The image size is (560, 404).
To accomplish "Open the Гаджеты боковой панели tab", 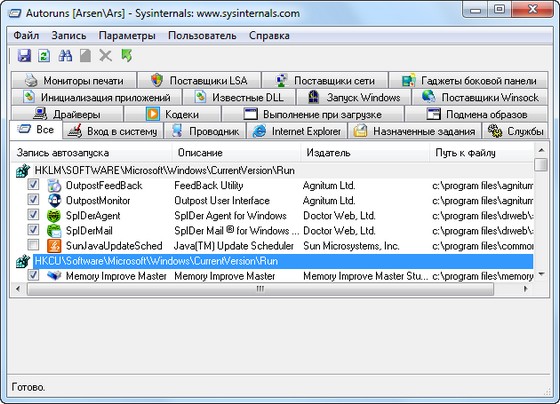I will (469, 80).
